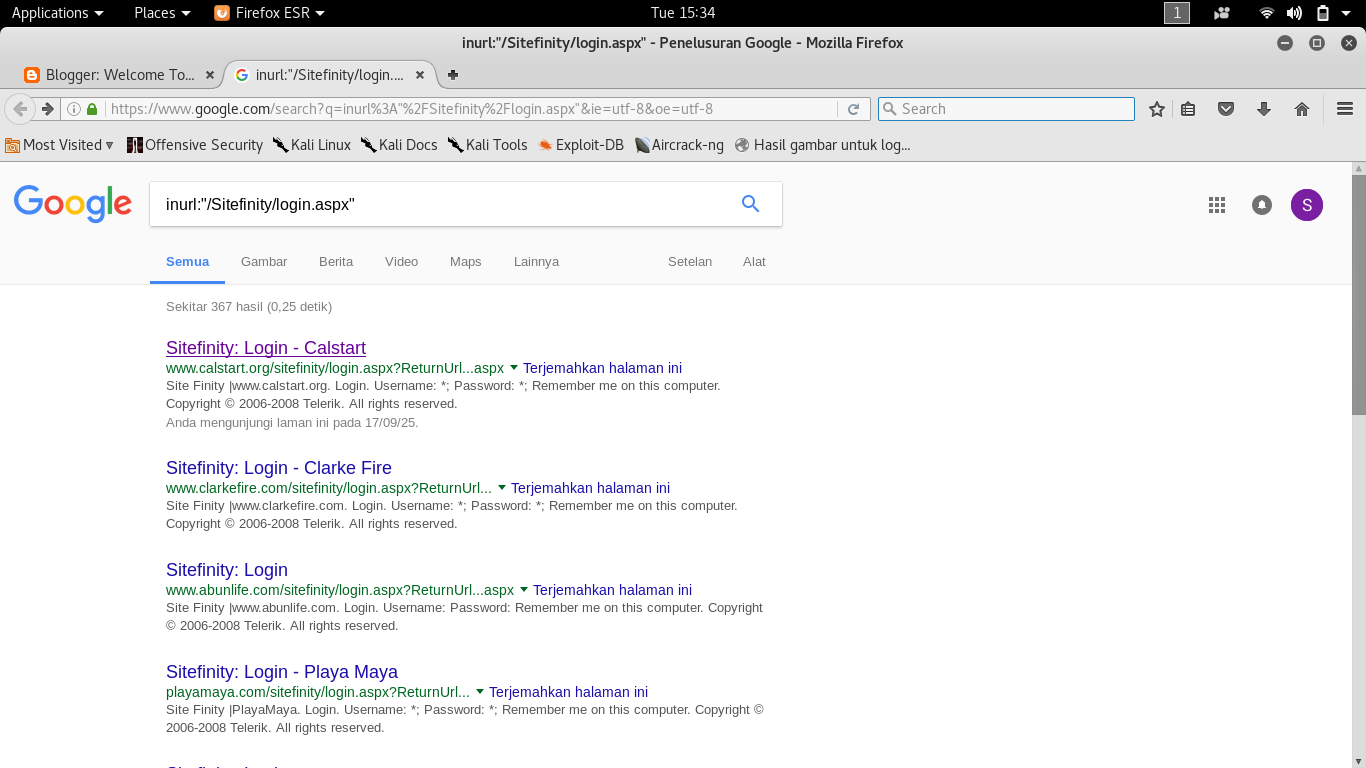This screenshot has height=768, width=1366.
Task: Select the Berita search tab
Action: coord(336,261)
